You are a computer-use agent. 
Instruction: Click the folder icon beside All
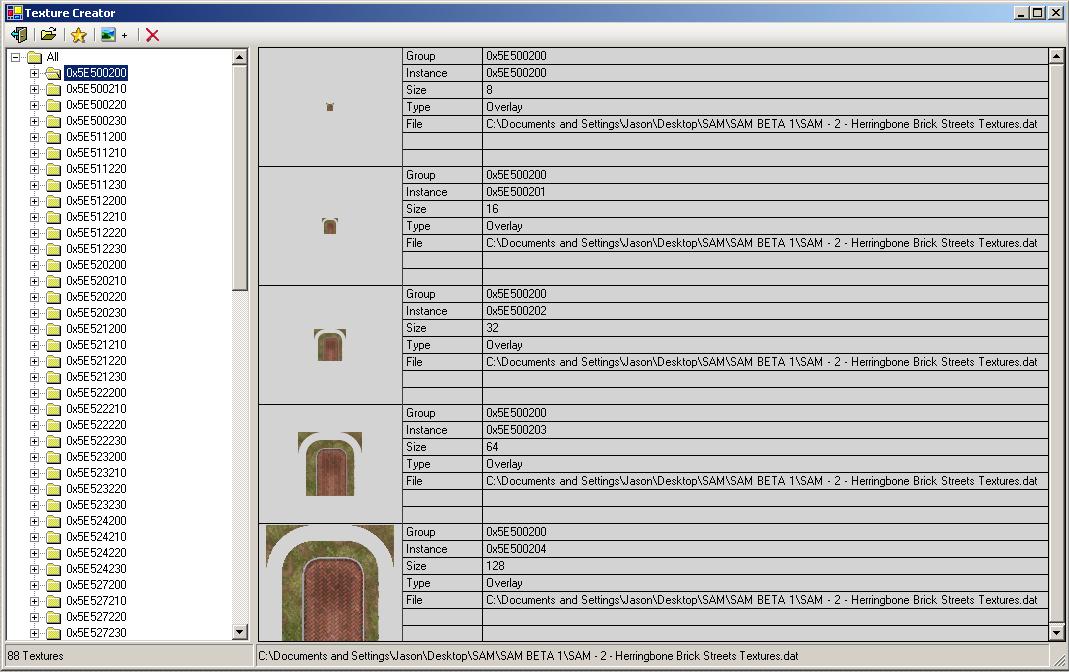tap(33, 57)
